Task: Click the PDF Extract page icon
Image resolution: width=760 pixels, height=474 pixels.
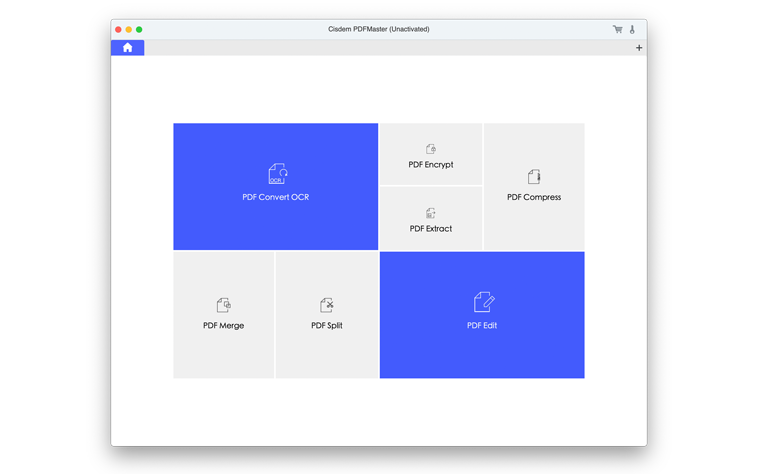Action: coord(431,213)
